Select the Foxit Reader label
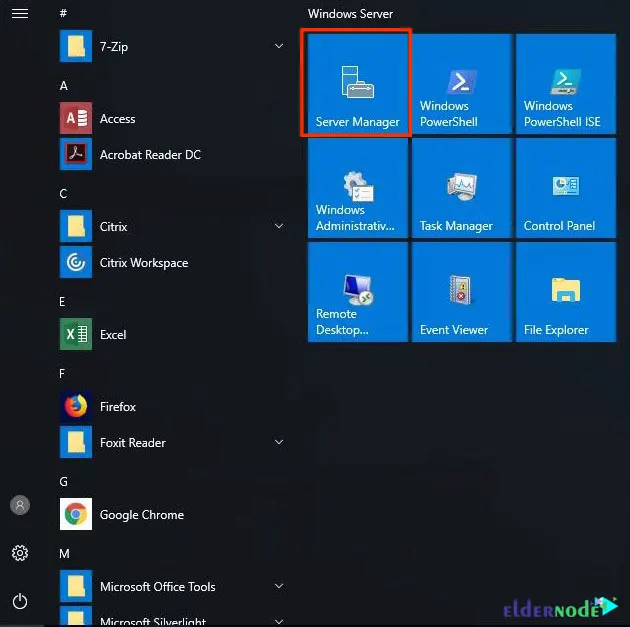 click(133, 443)
